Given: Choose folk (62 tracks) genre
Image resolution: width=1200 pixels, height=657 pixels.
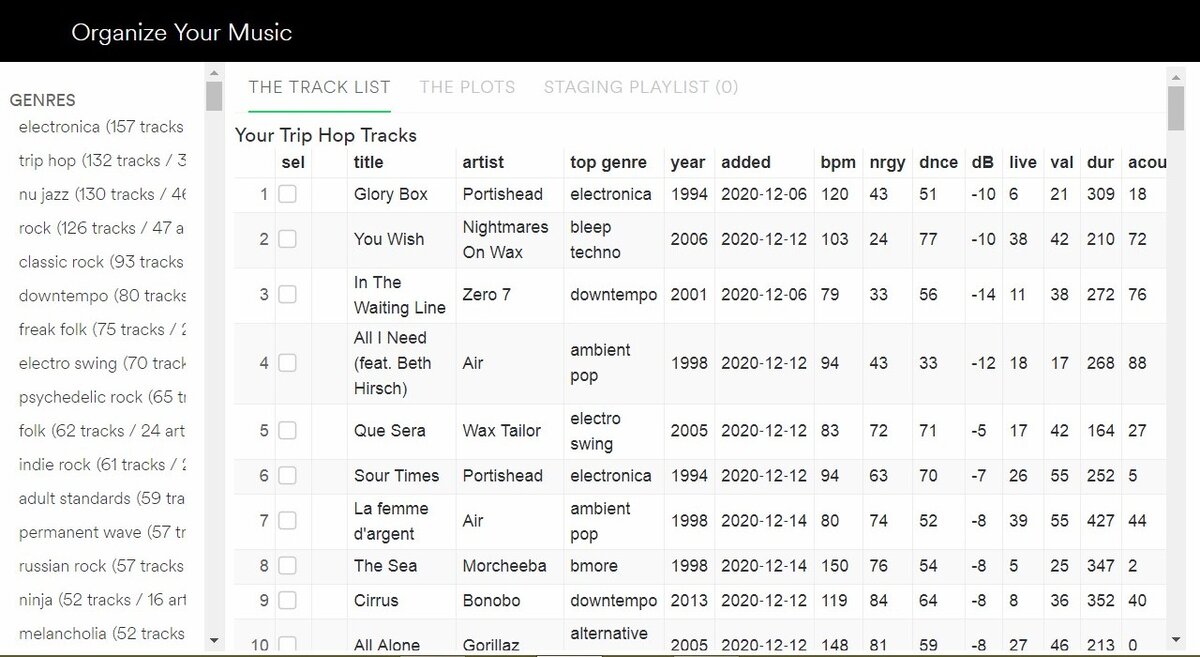Looking at the screenshot, I should pos(102,431).
